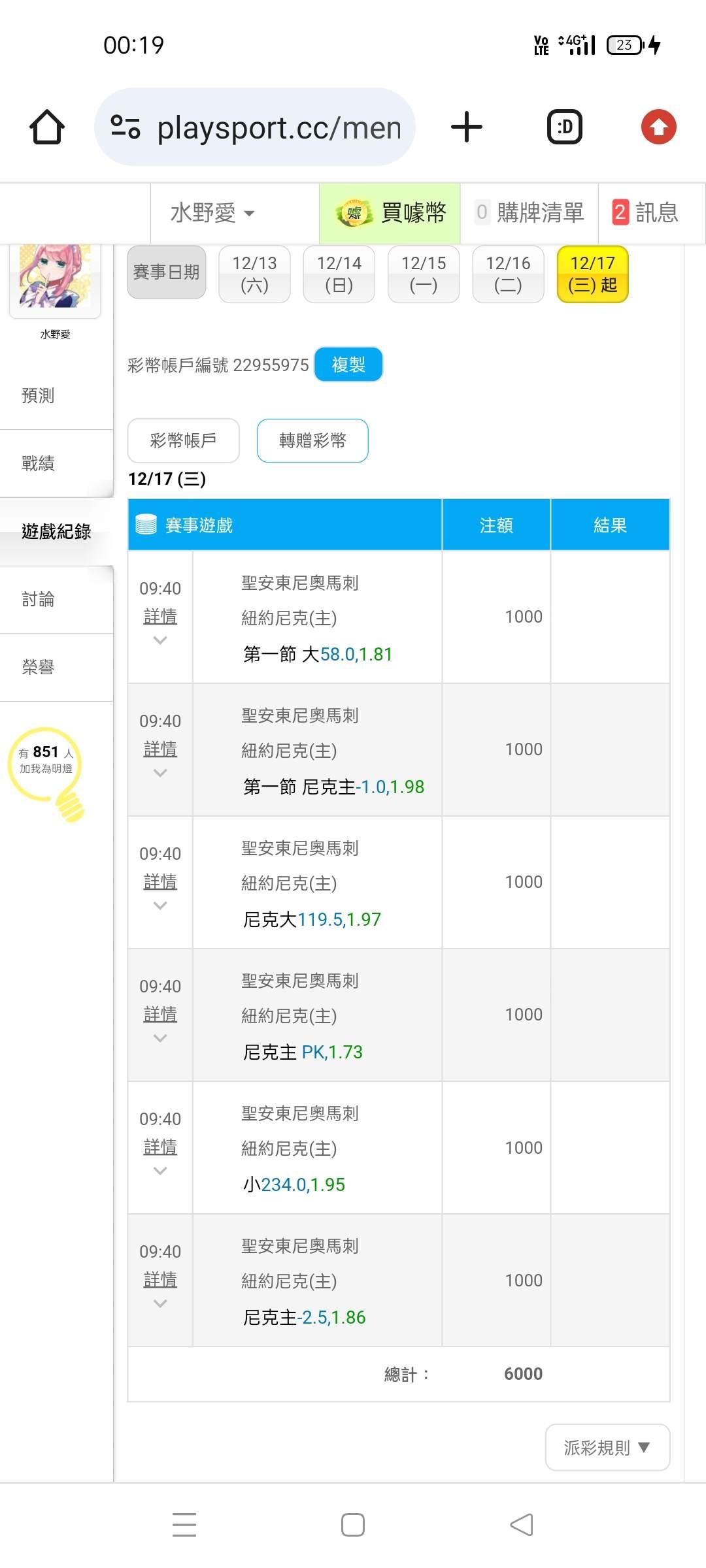Tap the 水野愛 profile avatar

tap(55, 279)
